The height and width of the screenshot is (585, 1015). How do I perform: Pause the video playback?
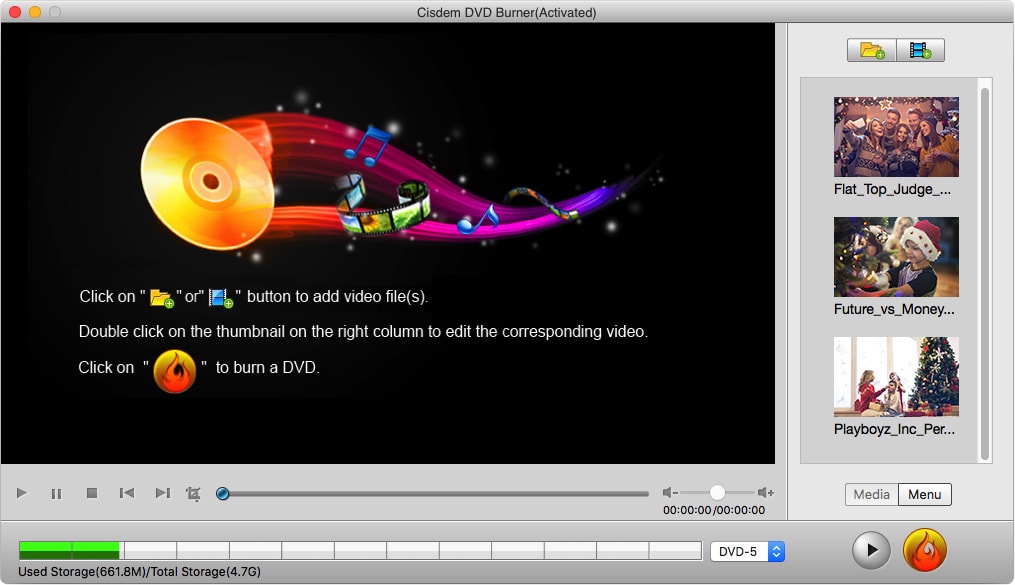coord(57,493)
